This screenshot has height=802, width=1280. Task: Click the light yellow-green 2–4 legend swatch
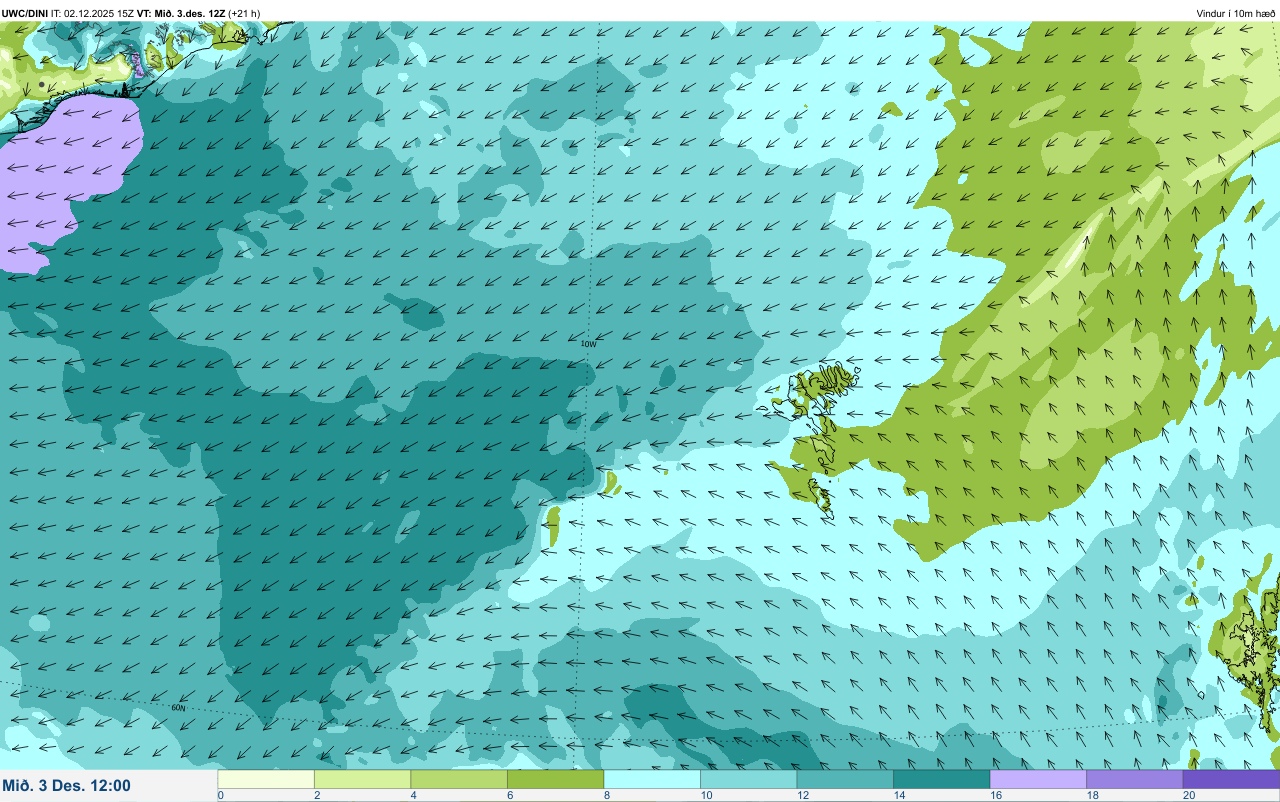click(362, 779)
